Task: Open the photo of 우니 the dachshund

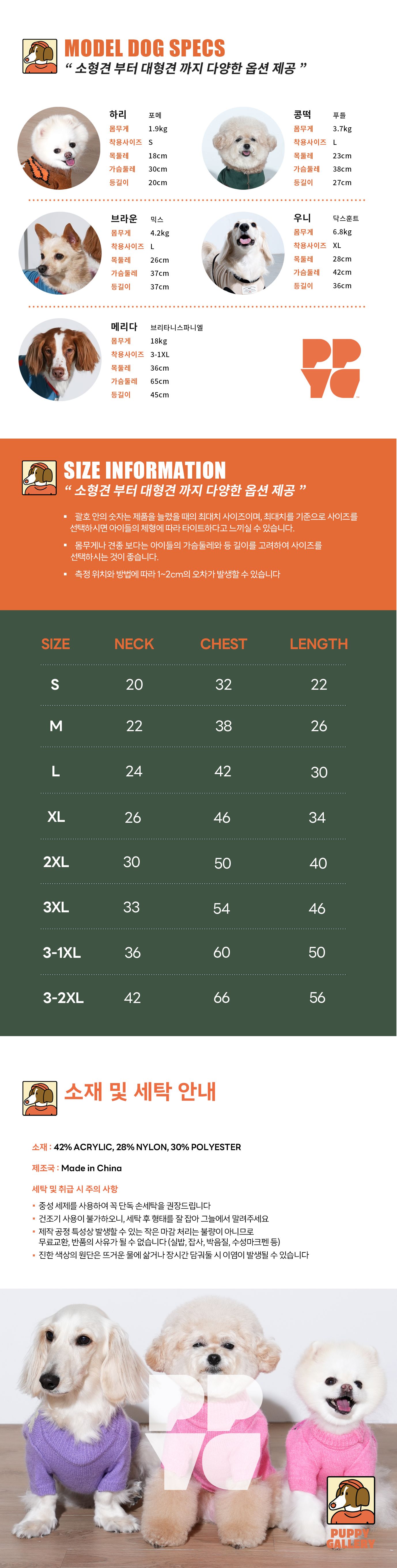Action: pos(243,253)
